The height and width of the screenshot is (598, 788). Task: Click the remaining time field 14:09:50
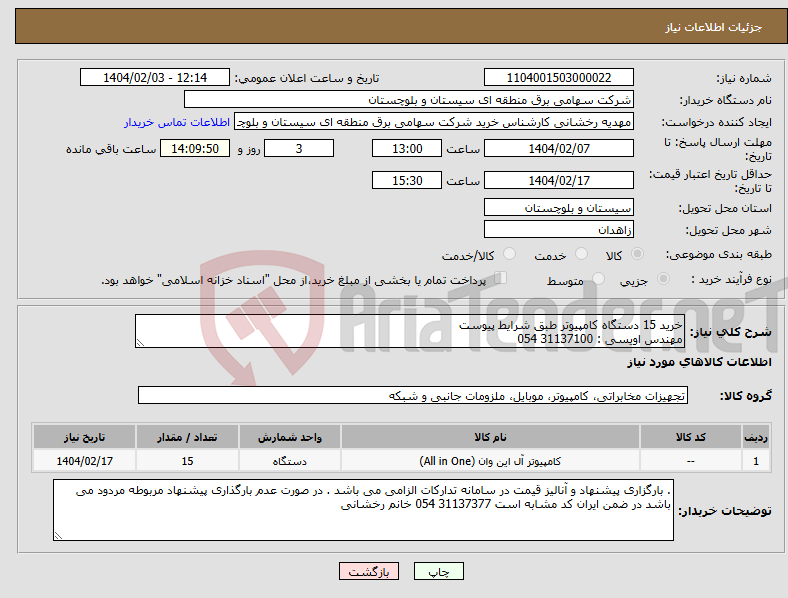click(195, 148)
